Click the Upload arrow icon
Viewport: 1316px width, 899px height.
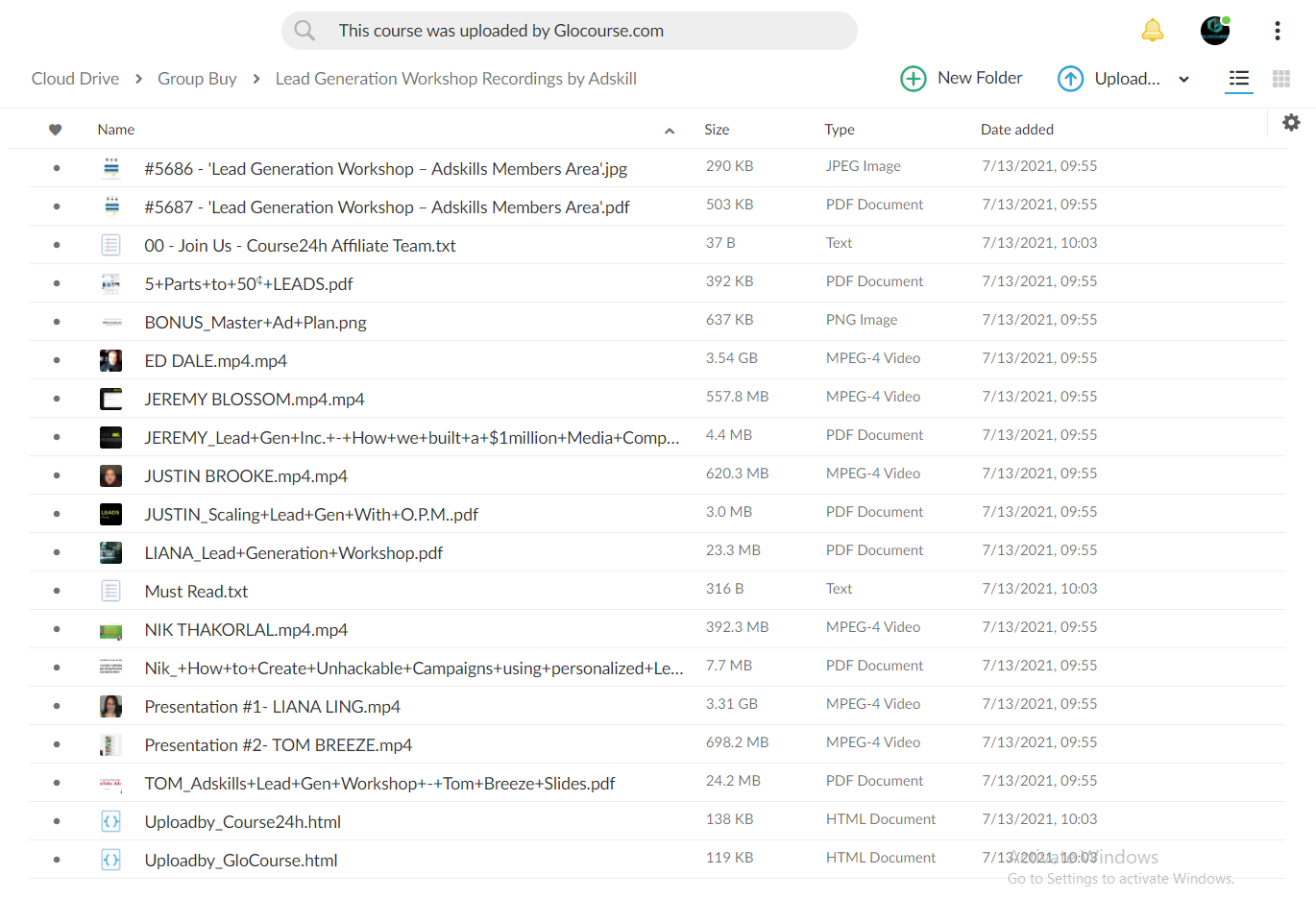pos(1070,79)
